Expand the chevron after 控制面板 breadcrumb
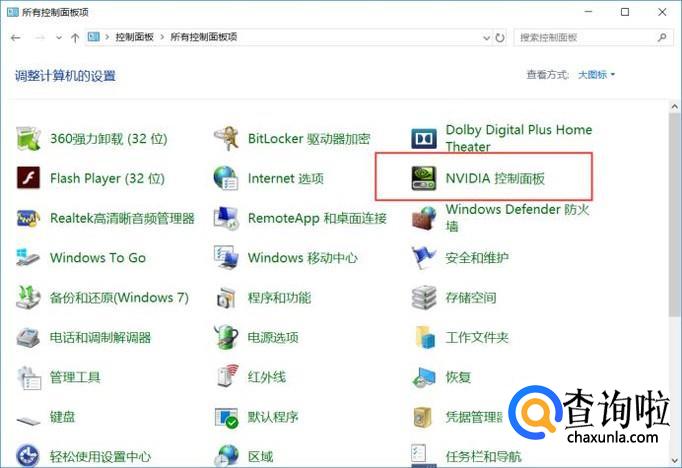Image resolution: width=682 pixels, height=468 pixels. [162, 37]
